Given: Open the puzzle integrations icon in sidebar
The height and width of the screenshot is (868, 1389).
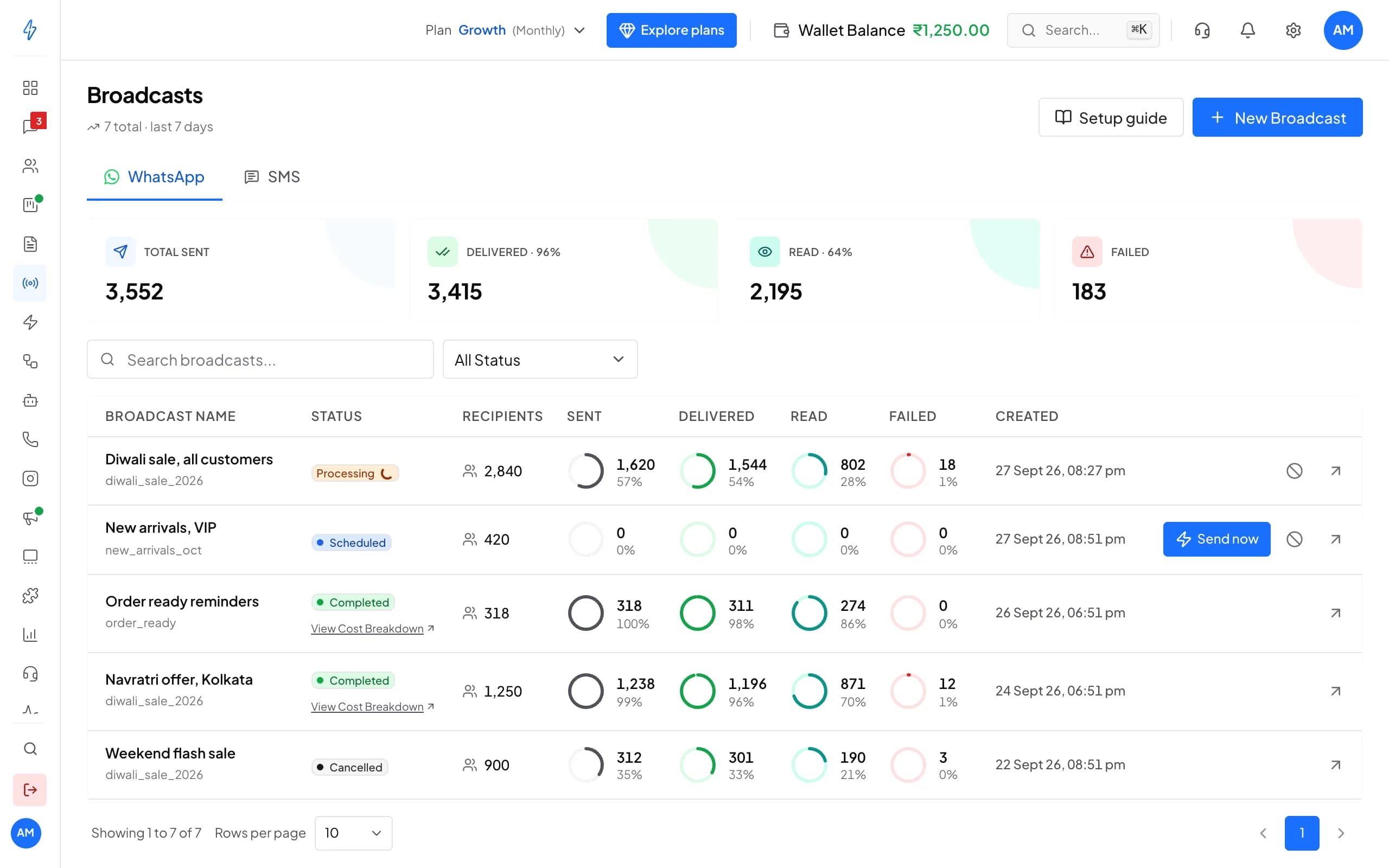Looking at the screenshot, I should (30, 596).
